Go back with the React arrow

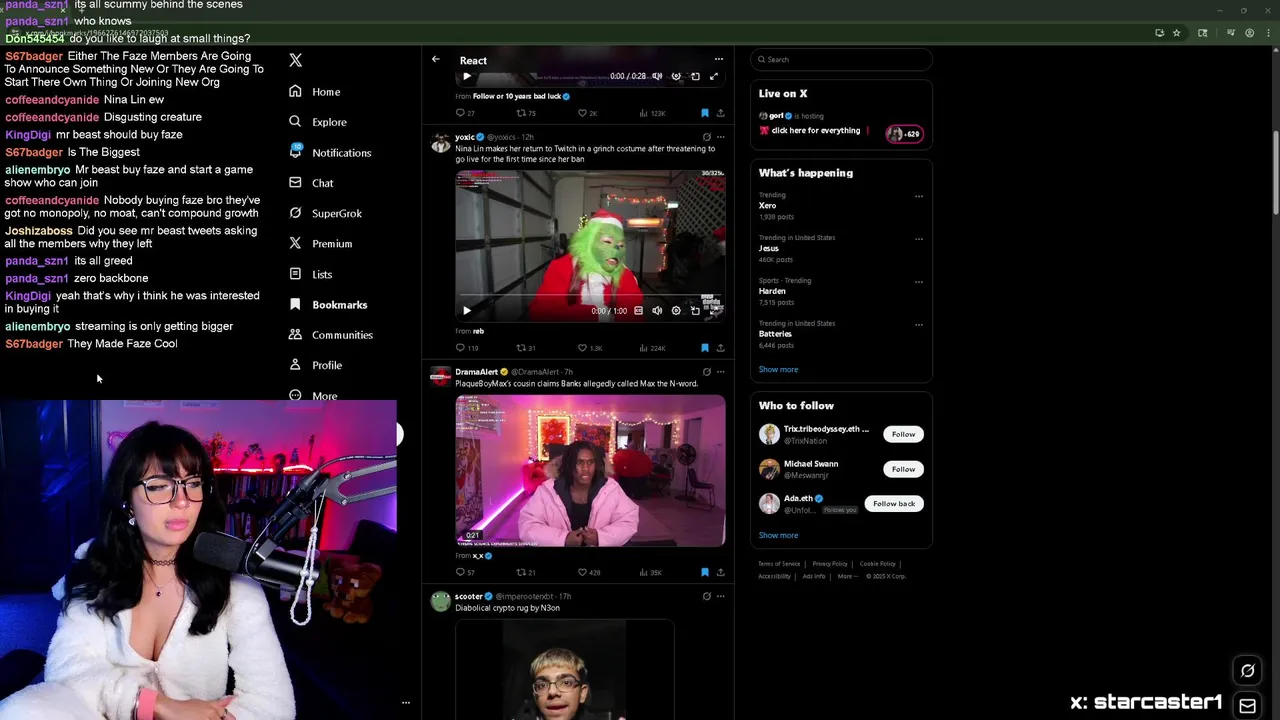[436, 60]
